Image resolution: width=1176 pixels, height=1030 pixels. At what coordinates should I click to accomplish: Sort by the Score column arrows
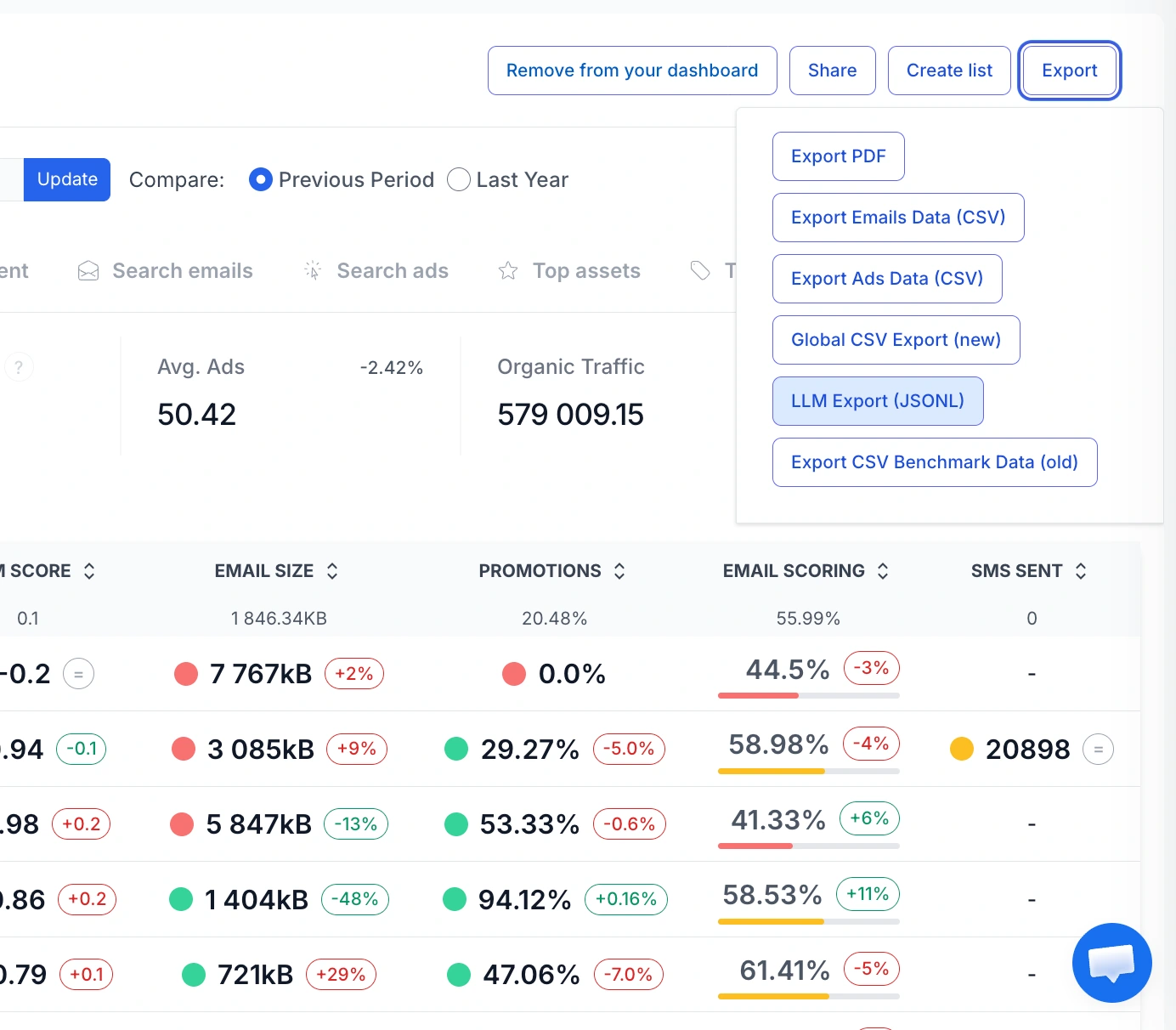tap(89, 571)
